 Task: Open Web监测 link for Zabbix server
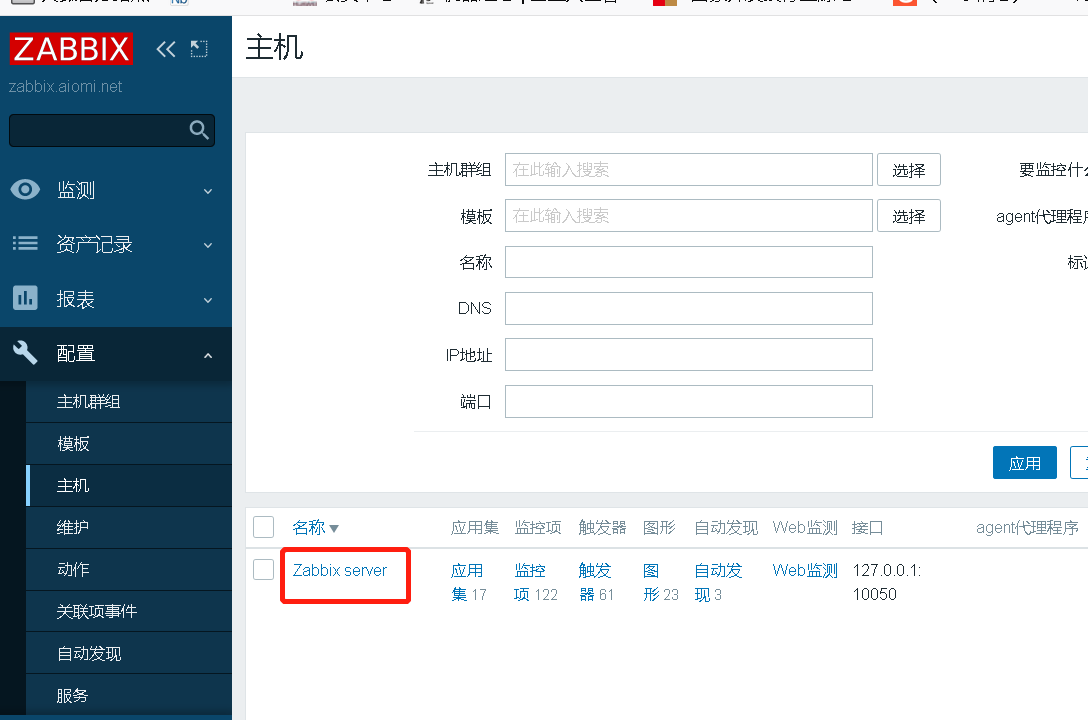click(805, 570)
